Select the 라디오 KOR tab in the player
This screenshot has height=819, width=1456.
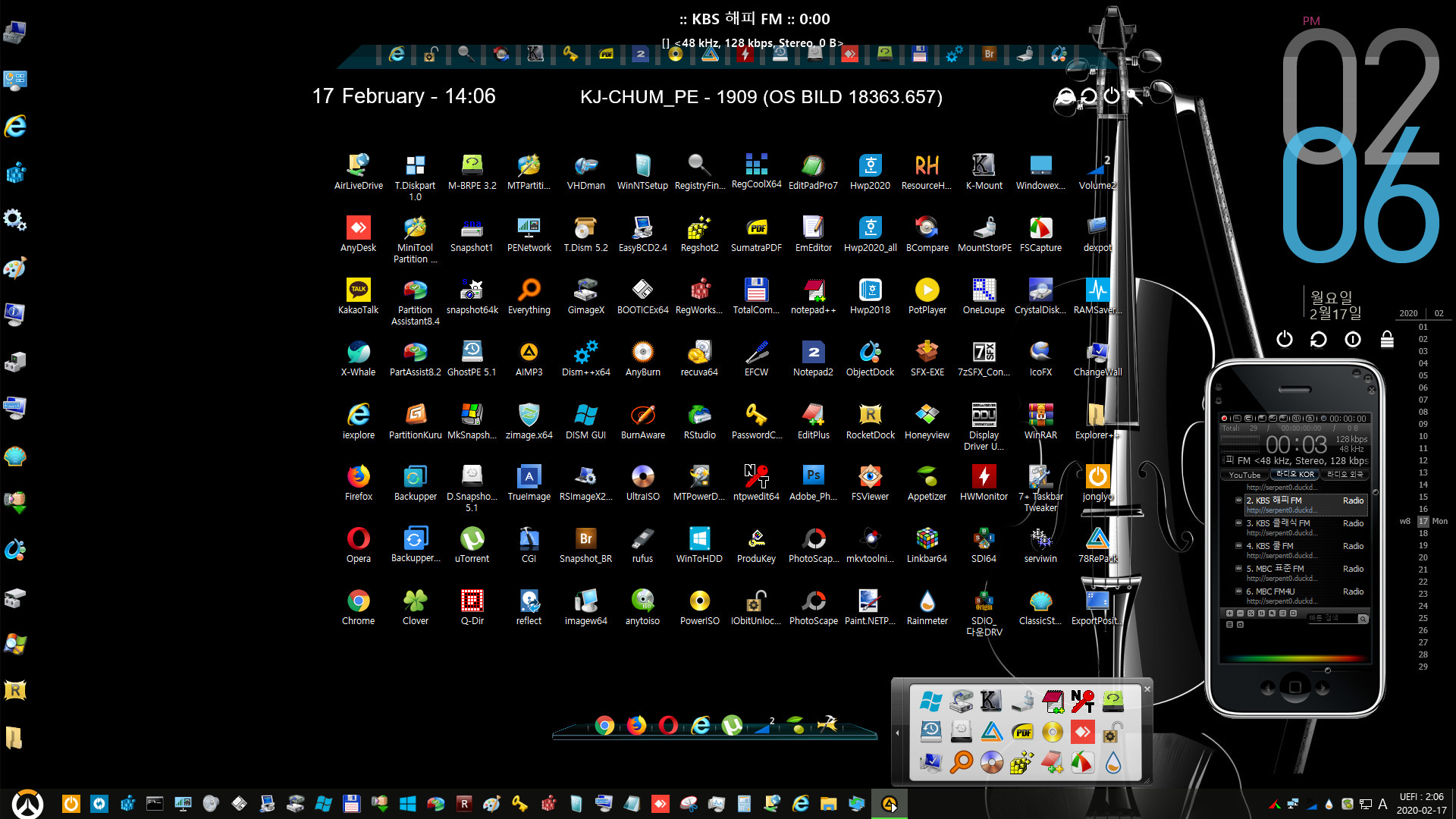[1294, 475]
